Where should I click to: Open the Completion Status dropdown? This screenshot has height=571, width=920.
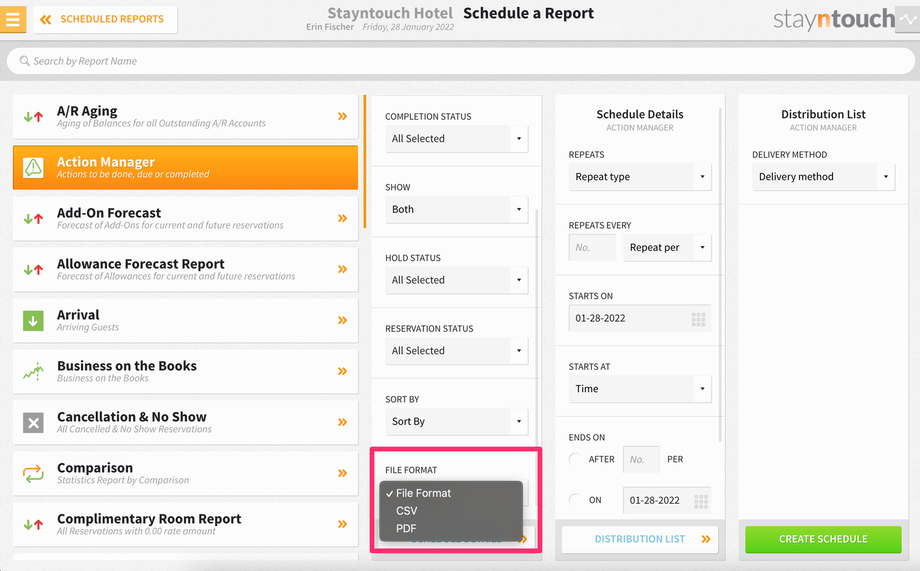pyautogui.click(x=456, y=138)
